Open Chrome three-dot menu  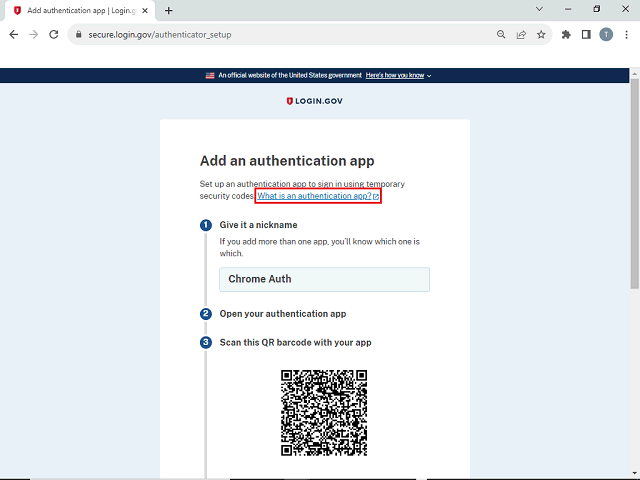pos(626,34)
